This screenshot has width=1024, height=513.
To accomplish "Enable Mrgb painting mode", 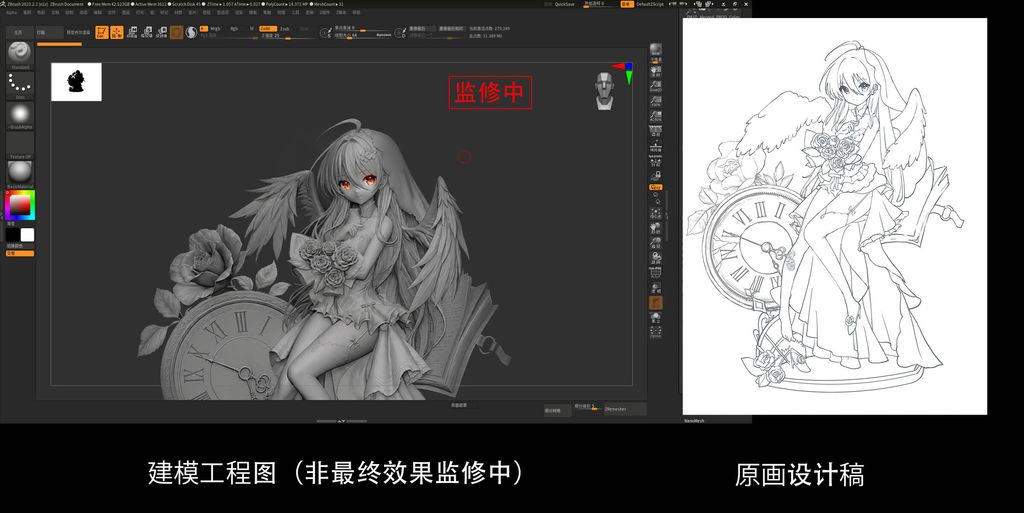I will pyautogui.click(x=215, y=29).
